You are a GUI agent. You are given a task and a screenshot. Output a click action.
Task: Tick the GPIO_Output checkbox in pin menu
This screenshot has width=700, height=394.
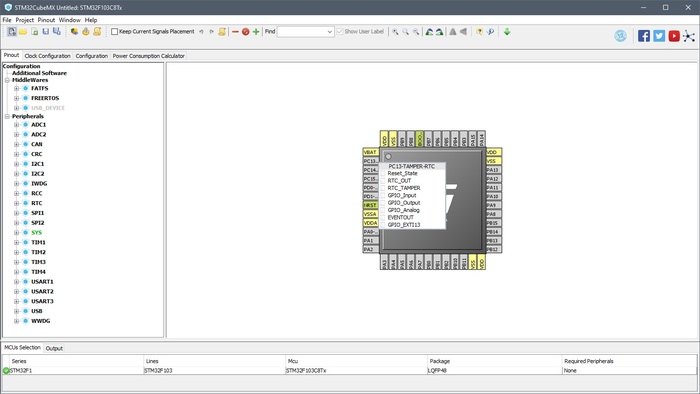click(383, 203)
